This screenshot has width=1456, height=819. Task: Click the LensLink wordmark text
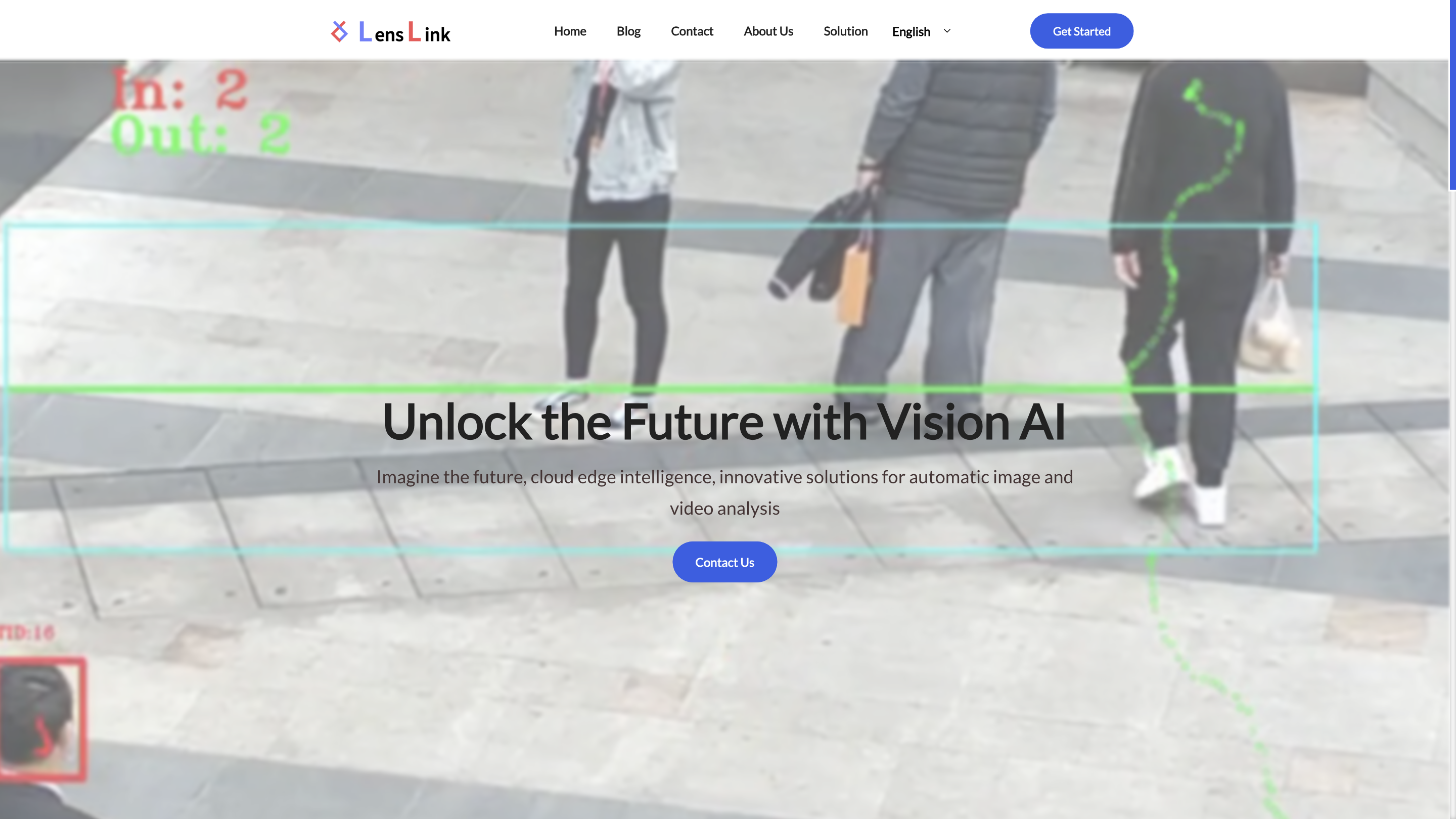404,32
